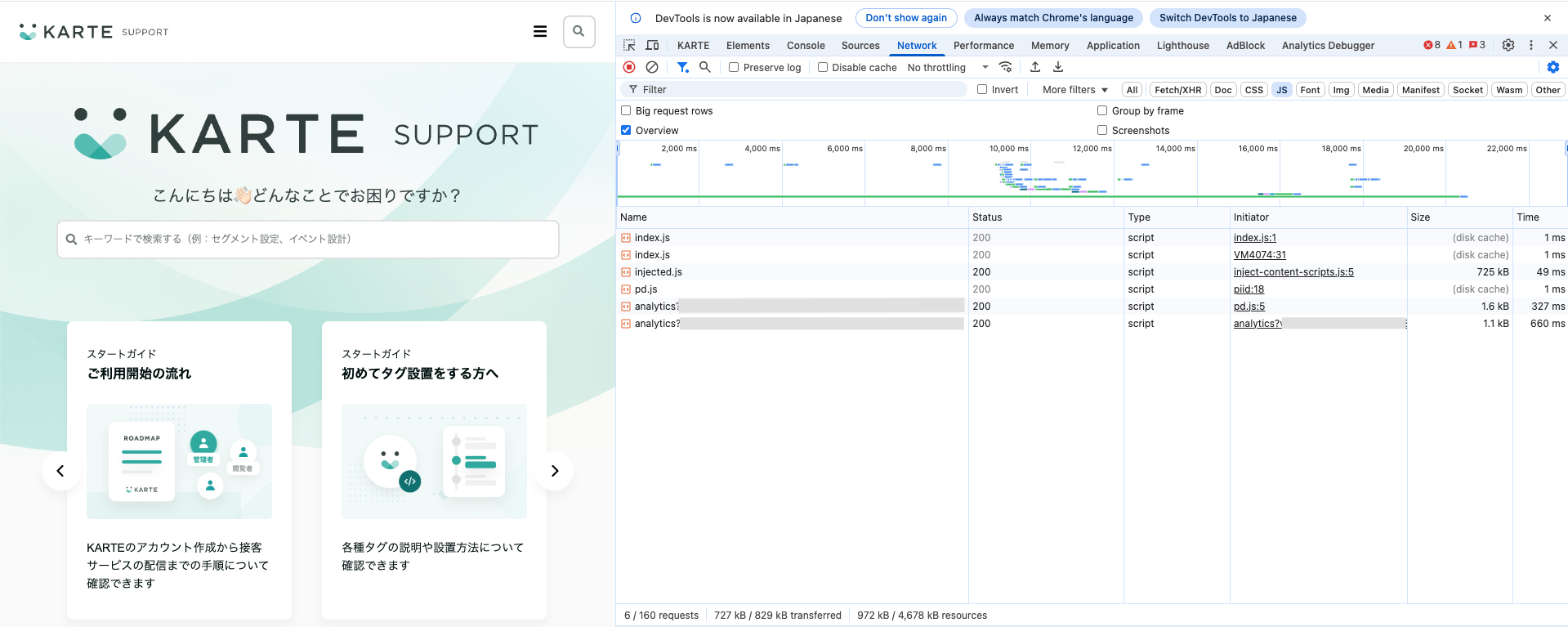Click the red error count indicator
Screen dimensions: 1568x627
(x=1432, y=45)
